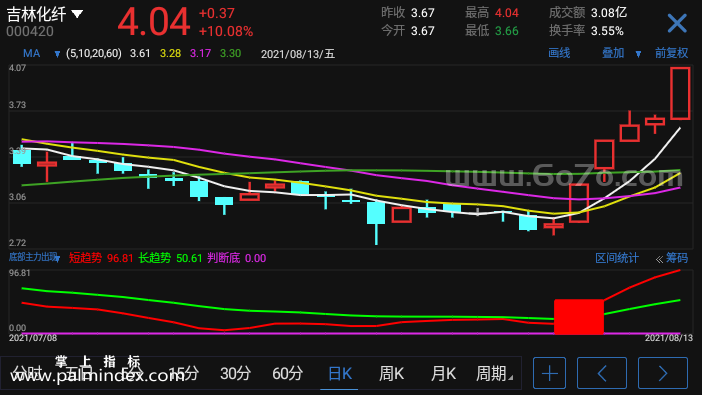Select the 周K weekly chart tab
702x395 pixels.
click(x=391, y=374)
